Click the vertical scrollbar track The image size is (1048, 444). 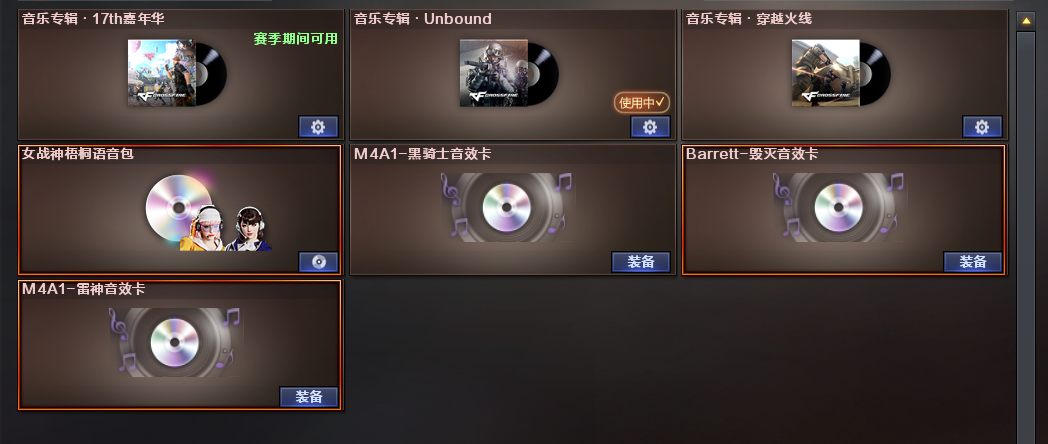(1026, 237)
